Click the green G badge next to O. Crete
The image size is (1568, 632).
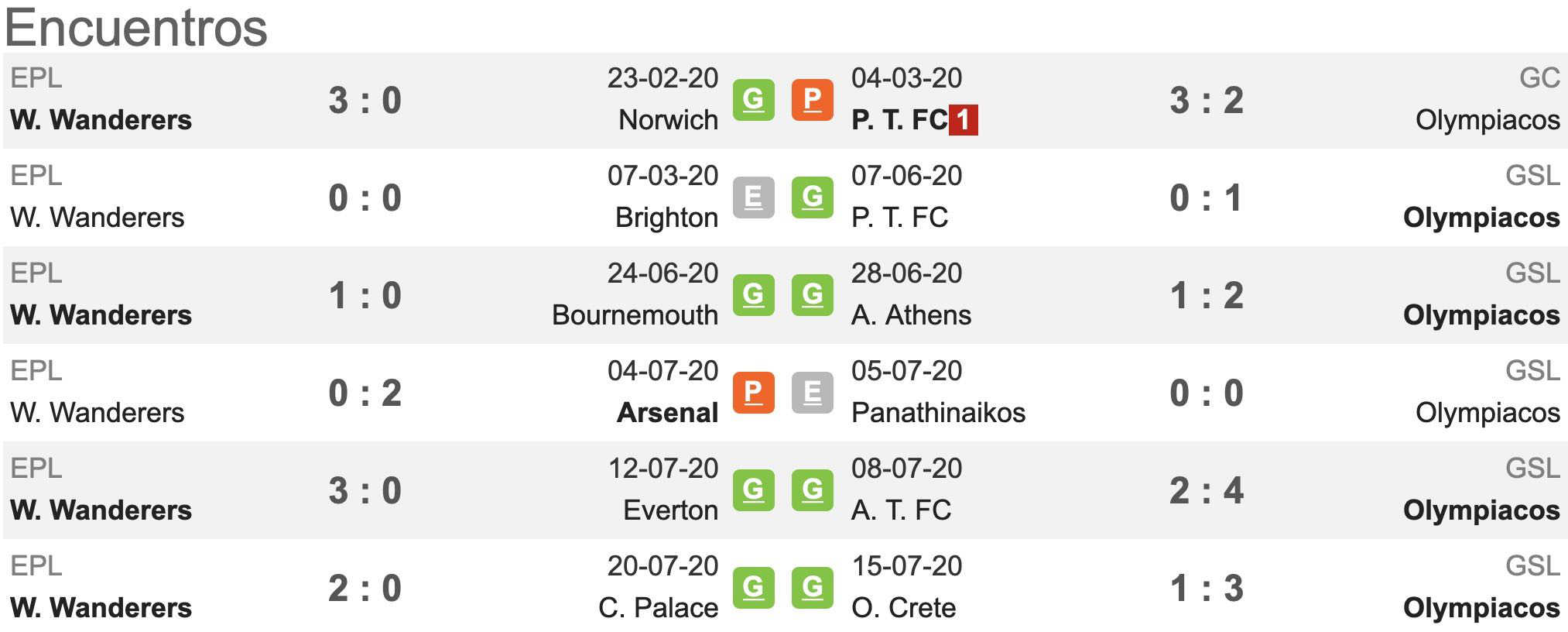812,588
